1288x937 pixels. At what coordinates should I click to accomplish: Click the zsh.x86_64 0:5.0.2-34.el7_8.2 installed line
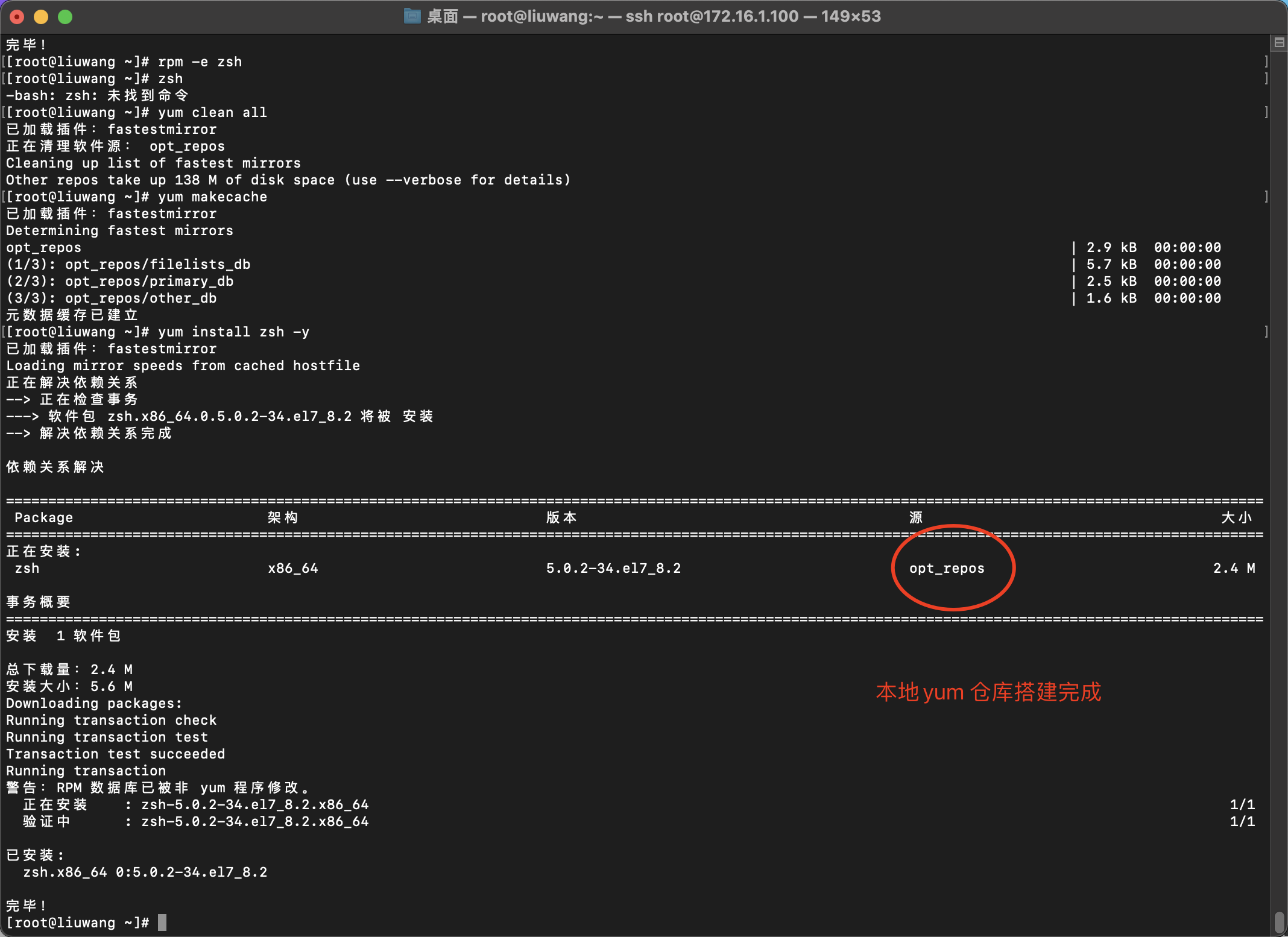(145, 872)
